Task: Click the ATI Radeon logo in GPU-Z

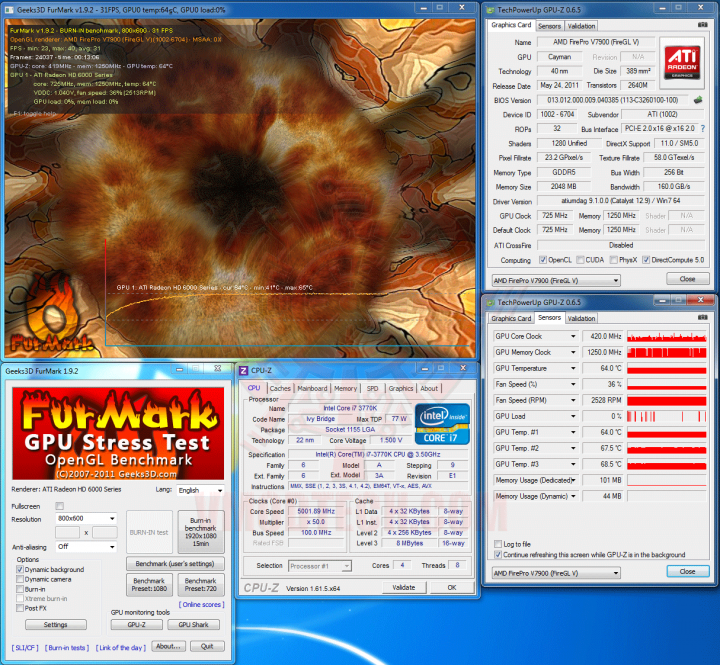Action: pyautogui.click(x=682, y=62)
